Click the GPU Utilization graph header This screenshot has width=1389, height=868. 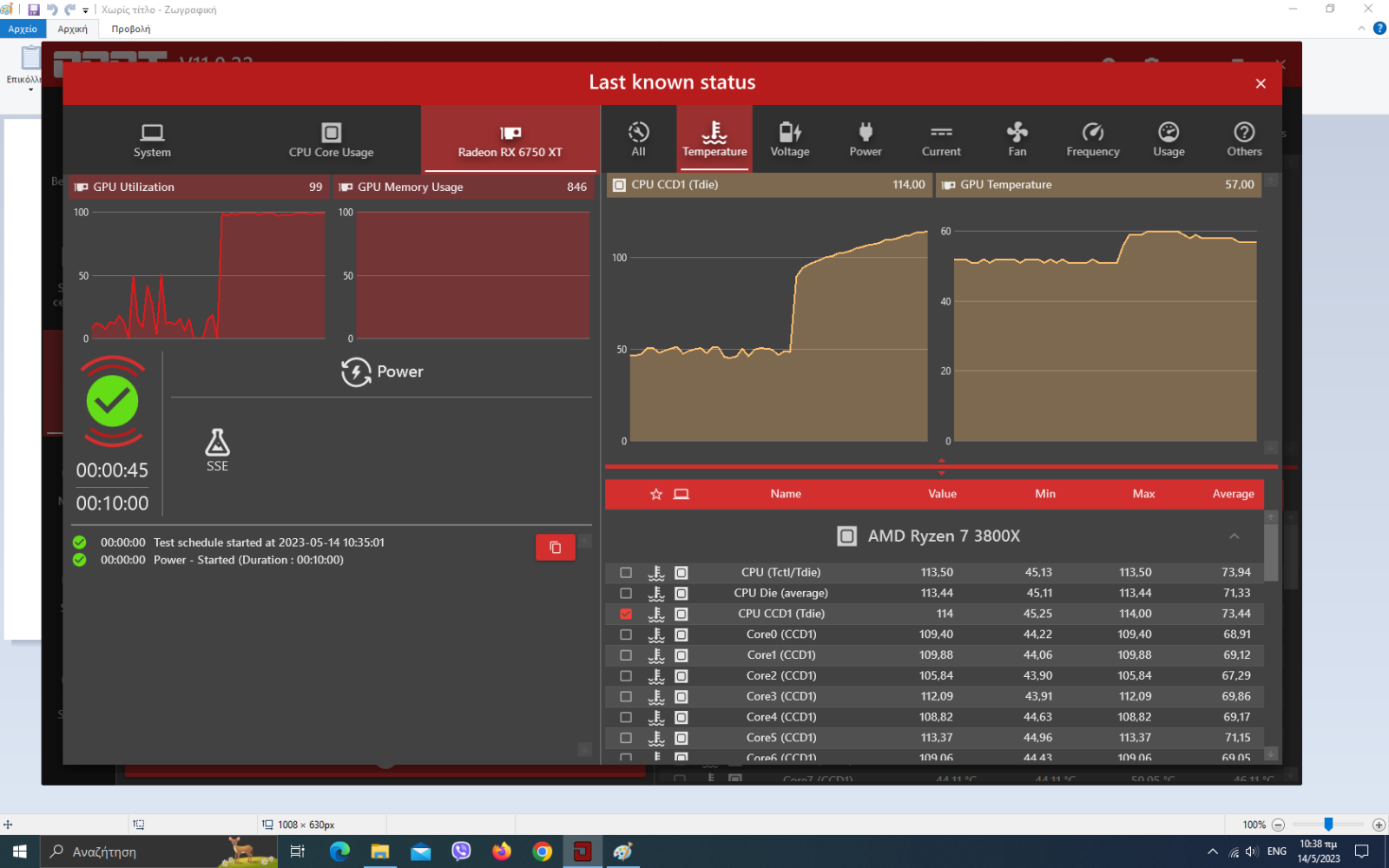point(198,187)
